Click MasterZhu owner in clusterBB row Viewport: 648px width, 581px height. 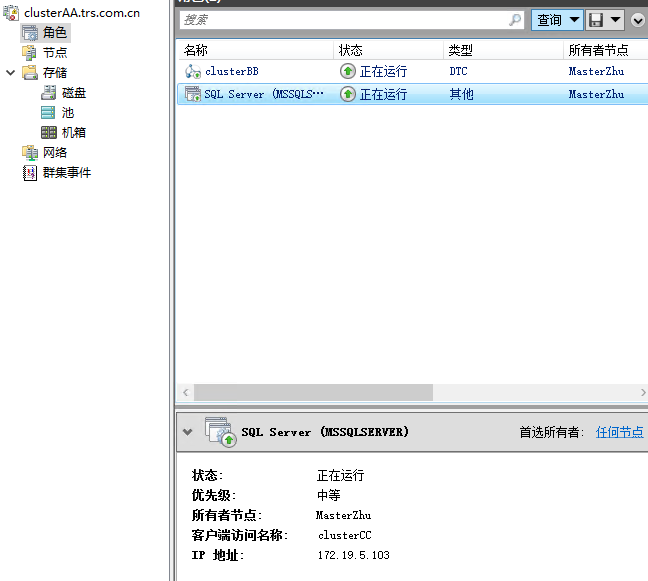(x=596, y=71)
